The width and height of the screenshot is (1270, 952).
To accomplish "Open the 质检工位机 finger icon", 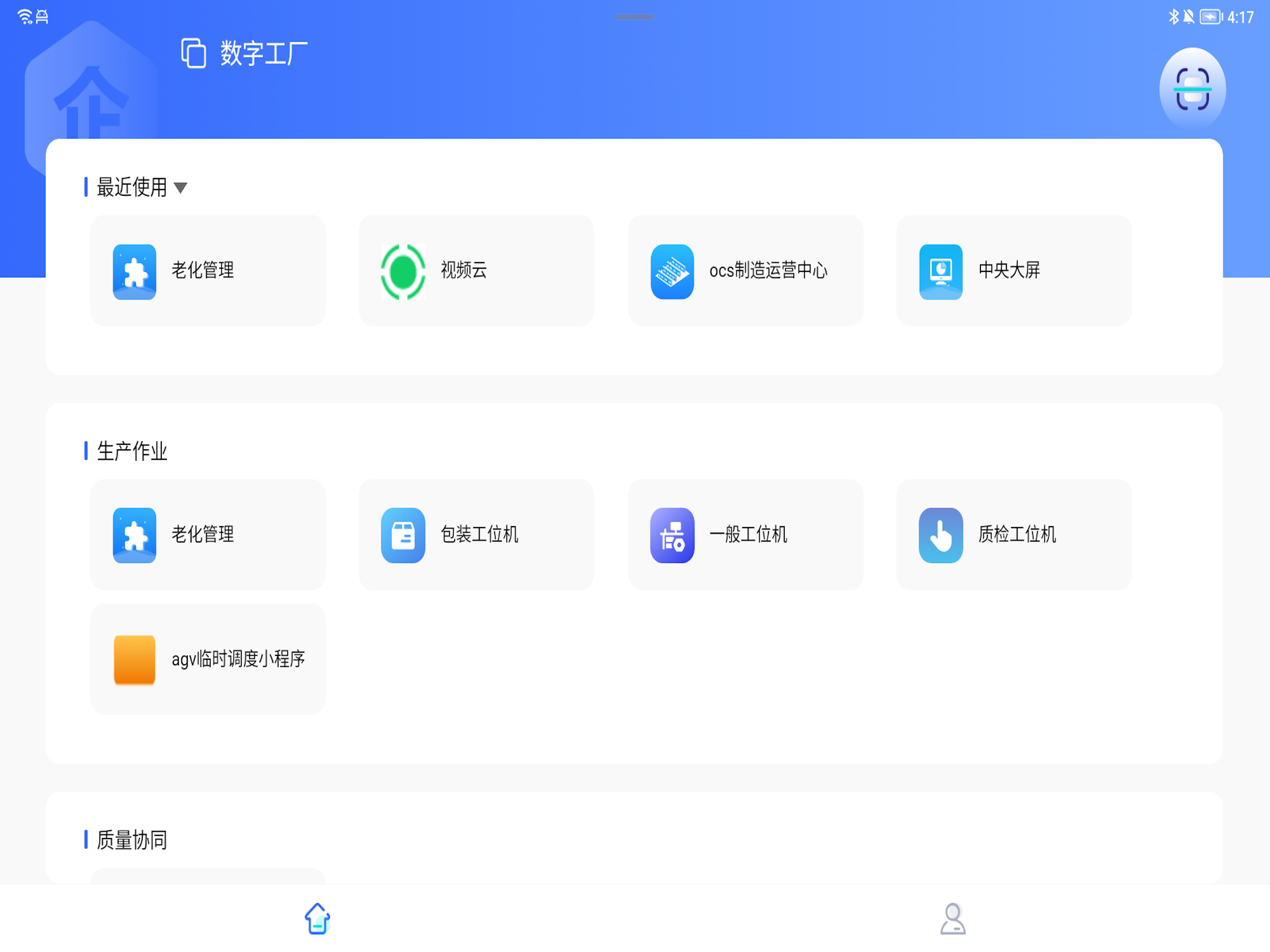I will (x=940, y=535).
